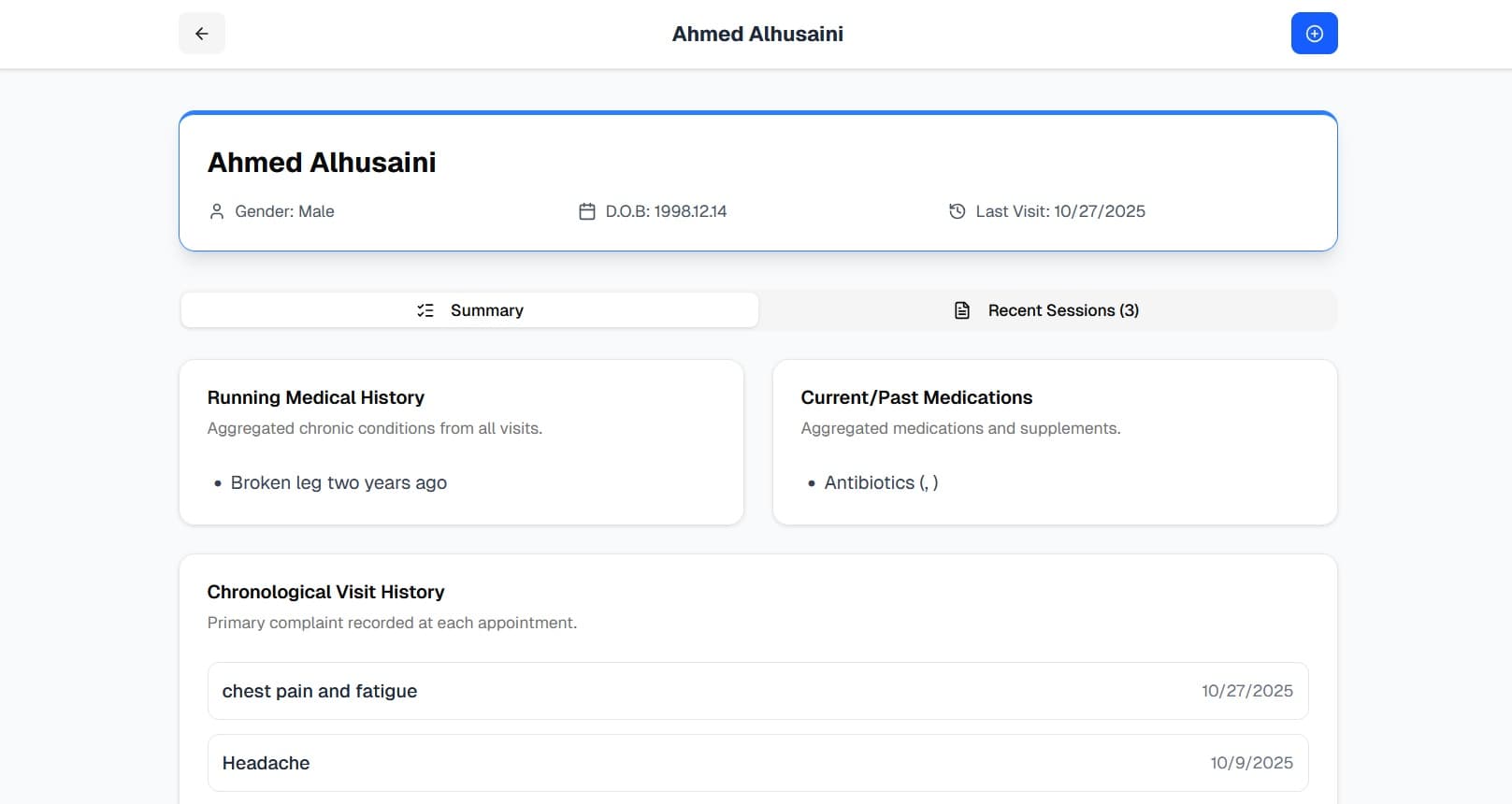Click the Running Medical History heading
Screen dimensions: 1512x804
[x=316, y=397]
